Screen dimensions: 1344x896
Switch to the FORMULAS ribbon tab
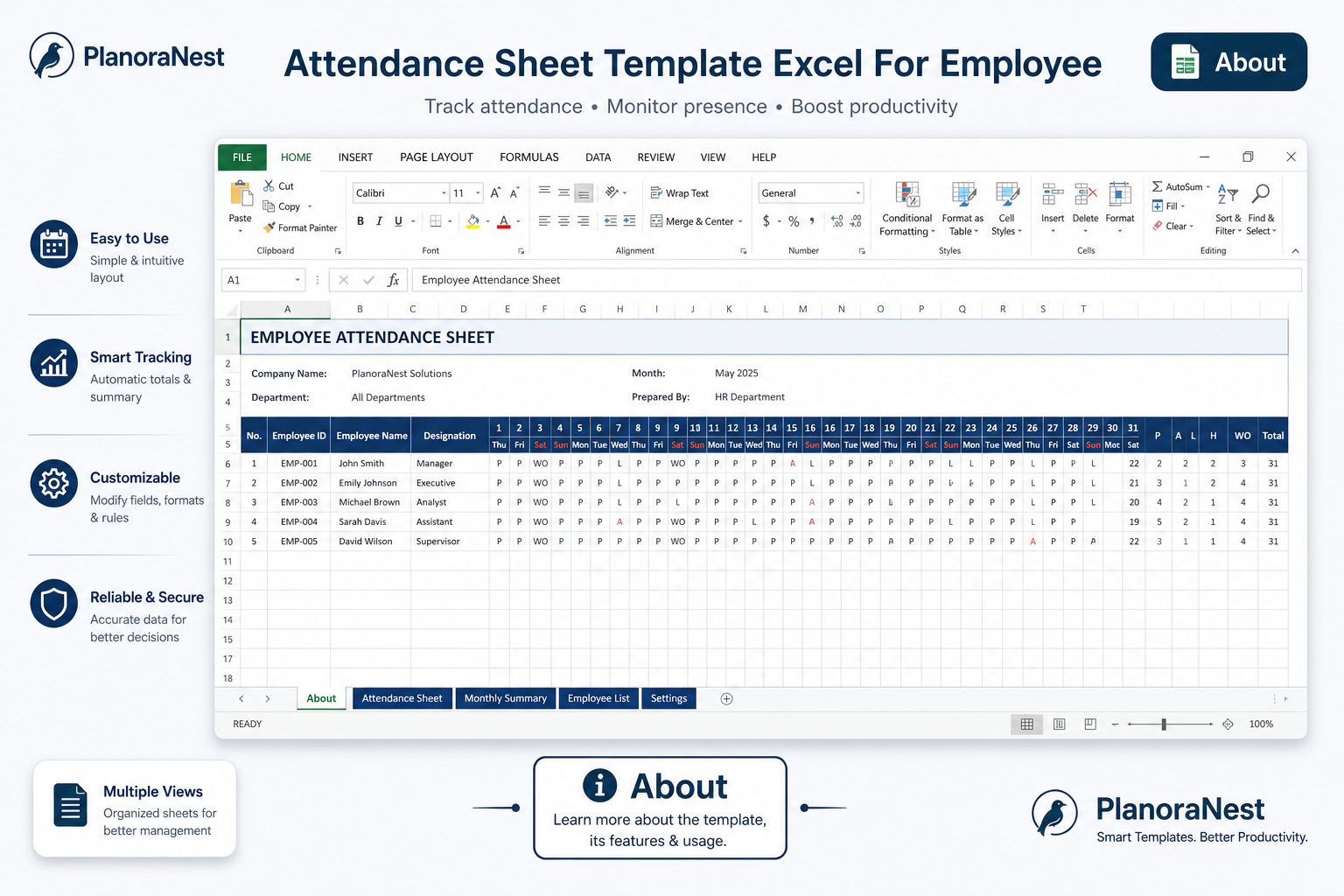click(529, 157)
